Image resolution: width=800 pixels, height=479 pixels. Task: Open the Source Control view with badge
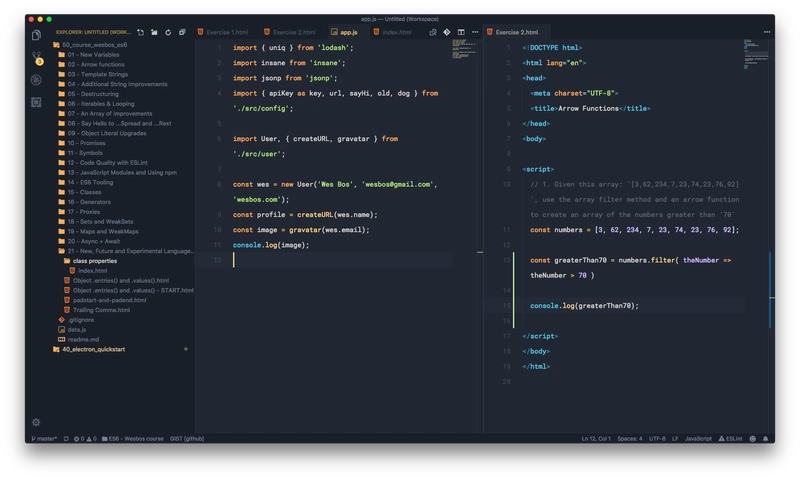click(37, 58)
